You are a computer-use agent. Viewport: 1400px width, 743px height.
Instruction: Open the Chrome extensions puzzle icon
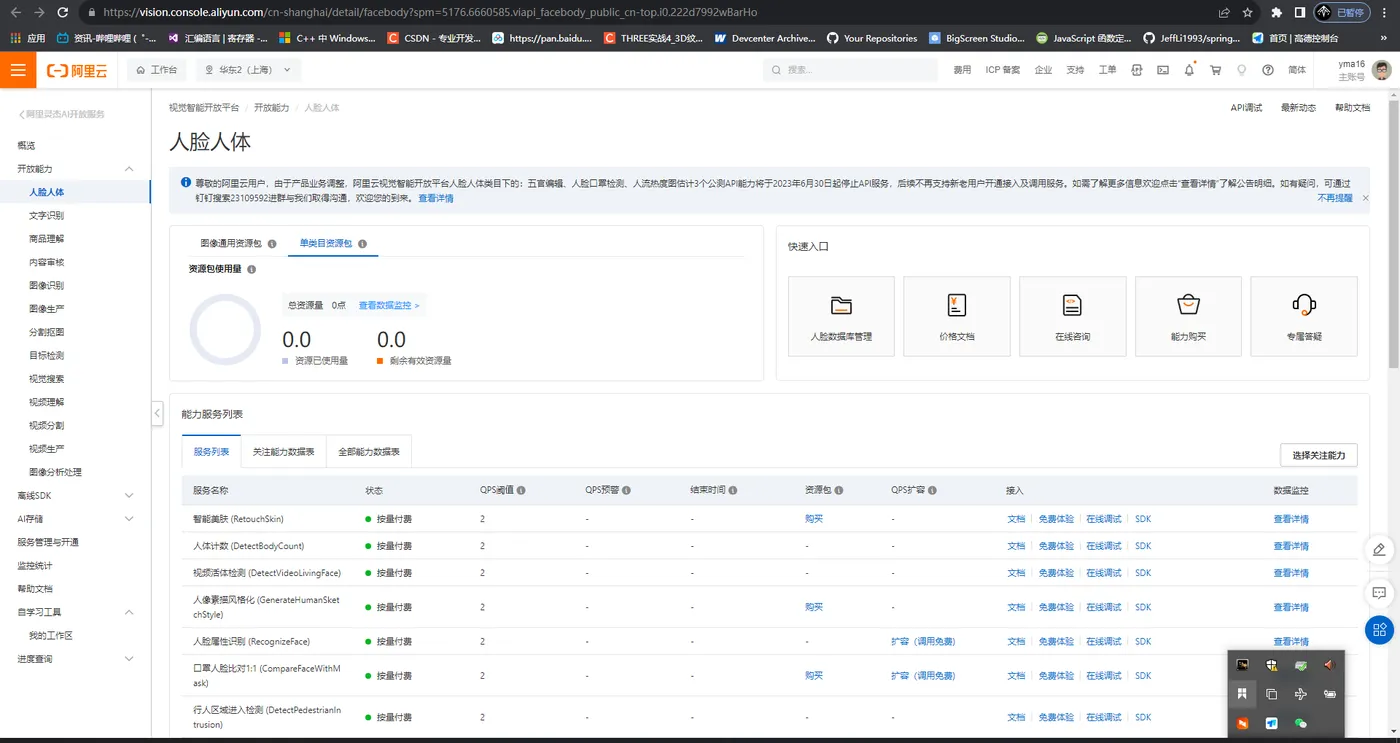click(x=1276, y=13)
